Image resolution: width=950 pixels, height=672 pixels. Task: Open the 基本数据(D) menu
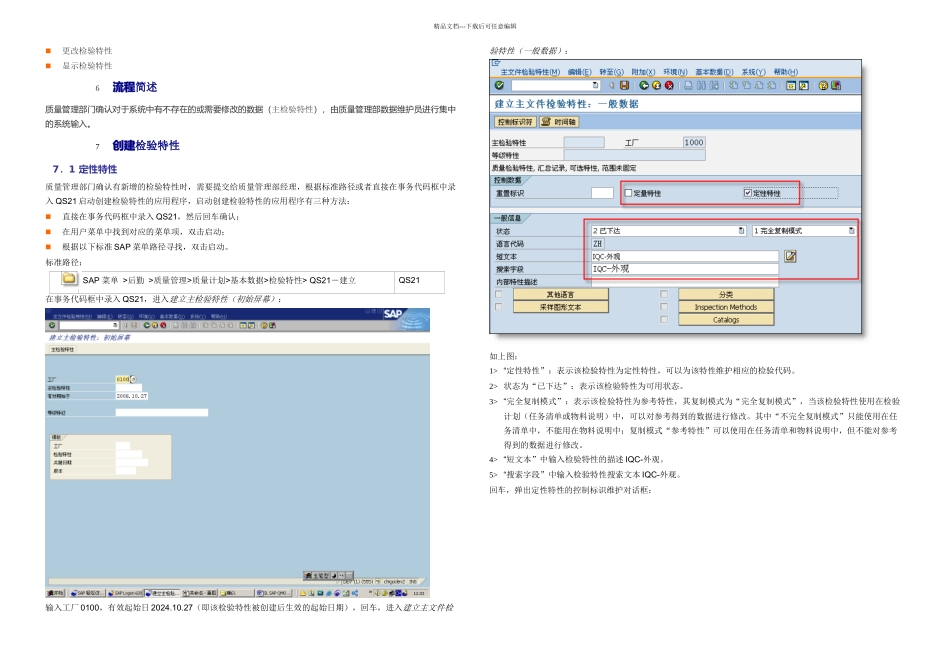pos(714,72)
